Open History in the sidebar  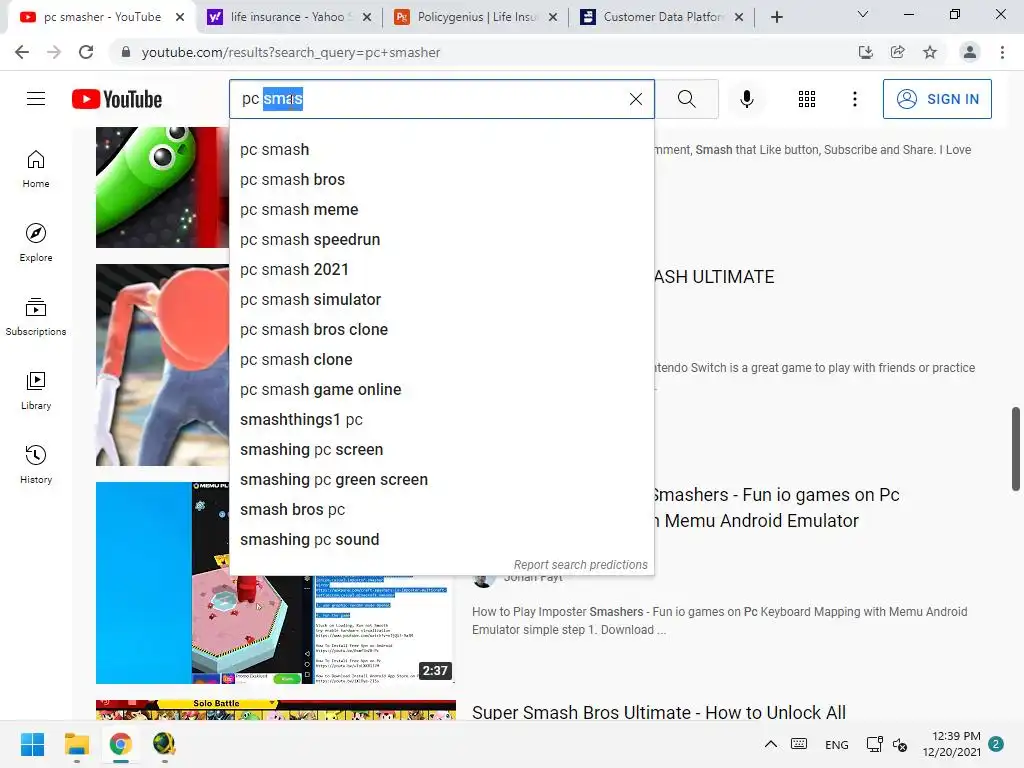pos(36,464)
